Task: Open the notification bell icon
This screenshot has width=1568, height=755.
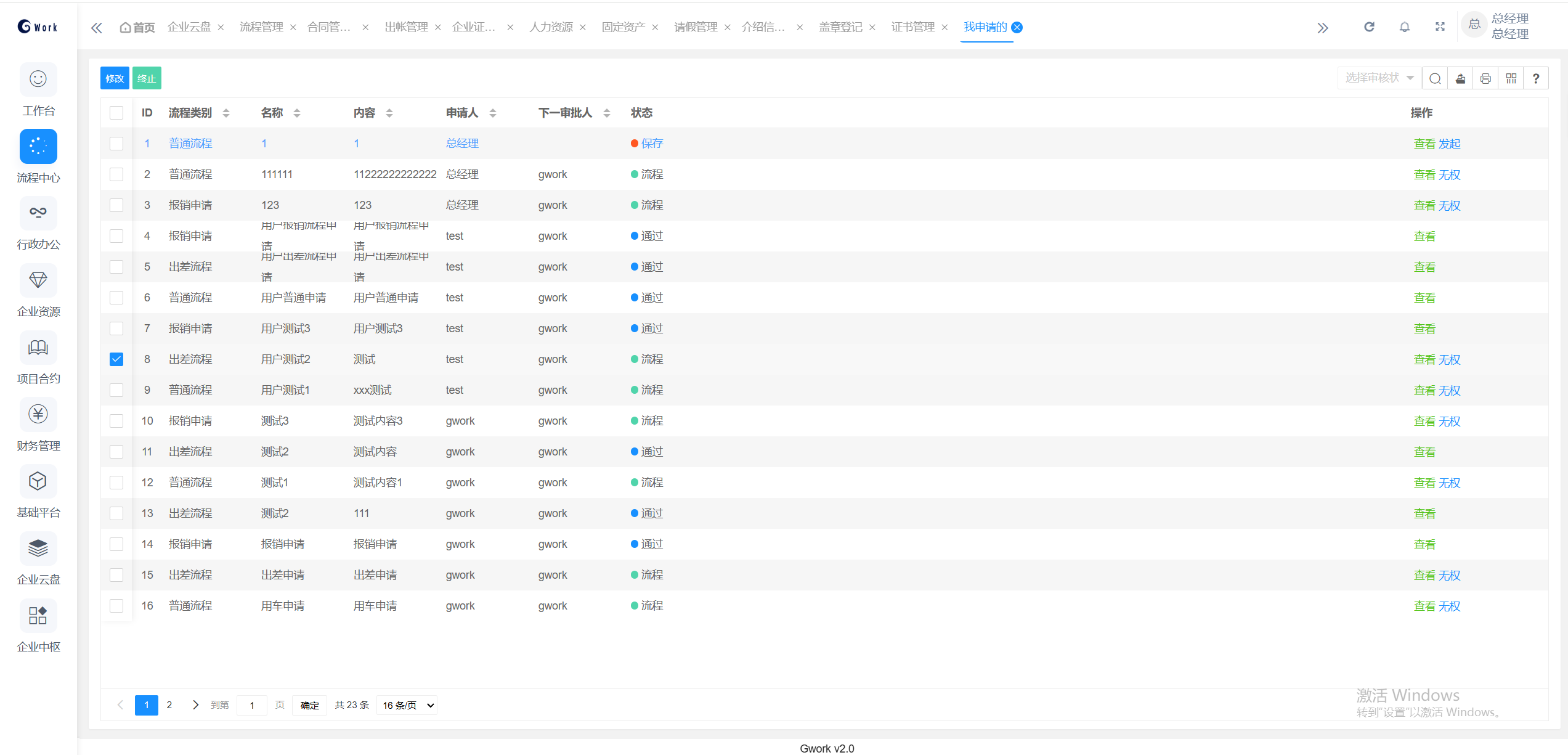Action: pos(1405,27)
